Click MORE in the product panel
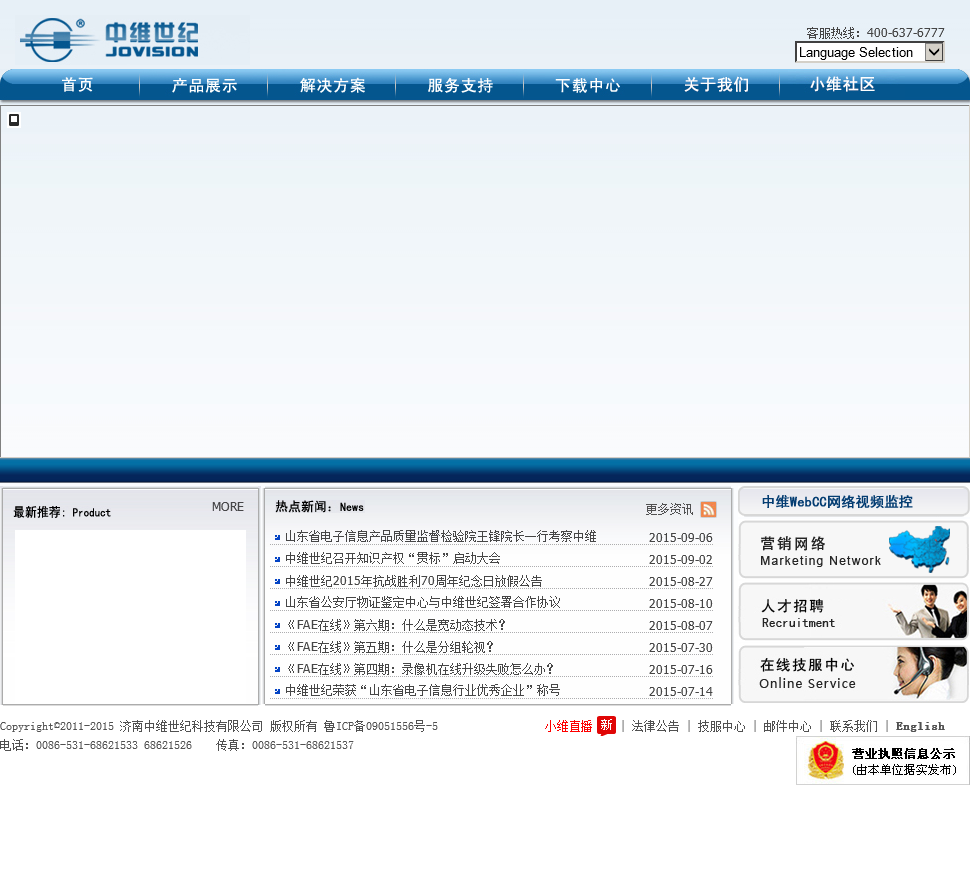970x882 pixels. tap(228, 507)
